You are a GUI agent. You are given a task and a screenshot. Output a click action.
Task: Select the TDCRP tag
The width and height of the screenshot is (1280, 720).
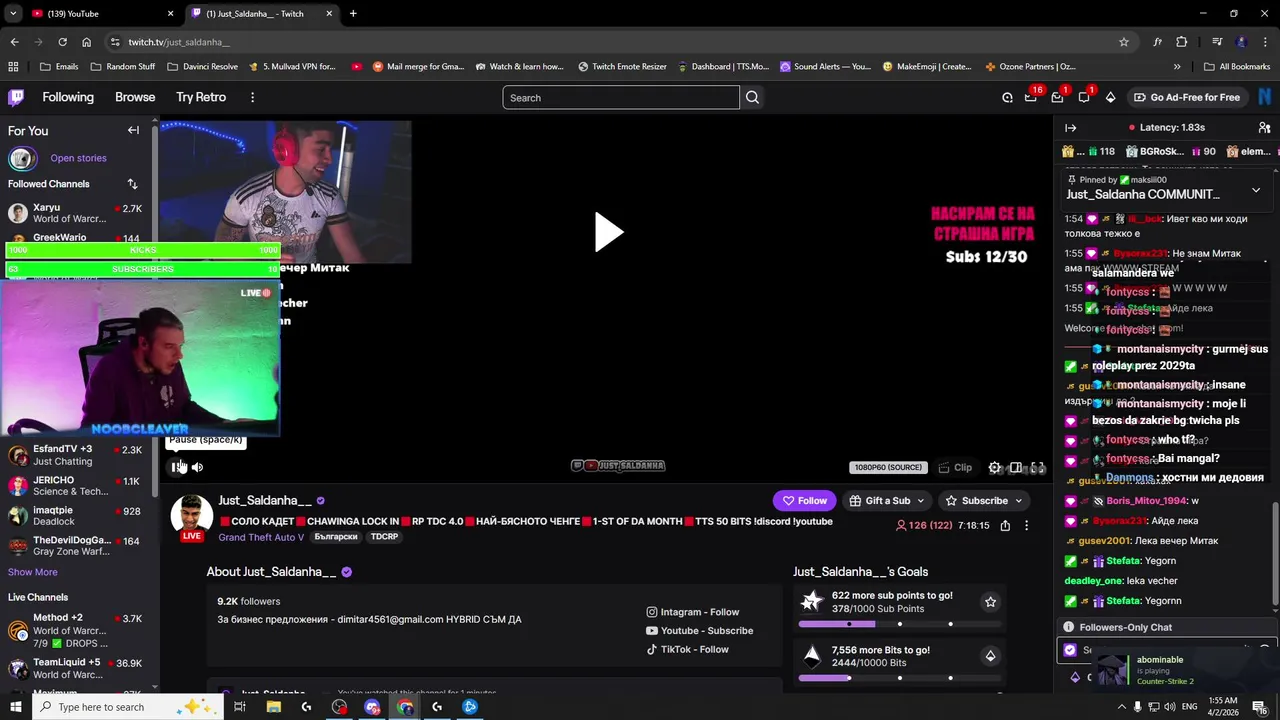[384, 537]
